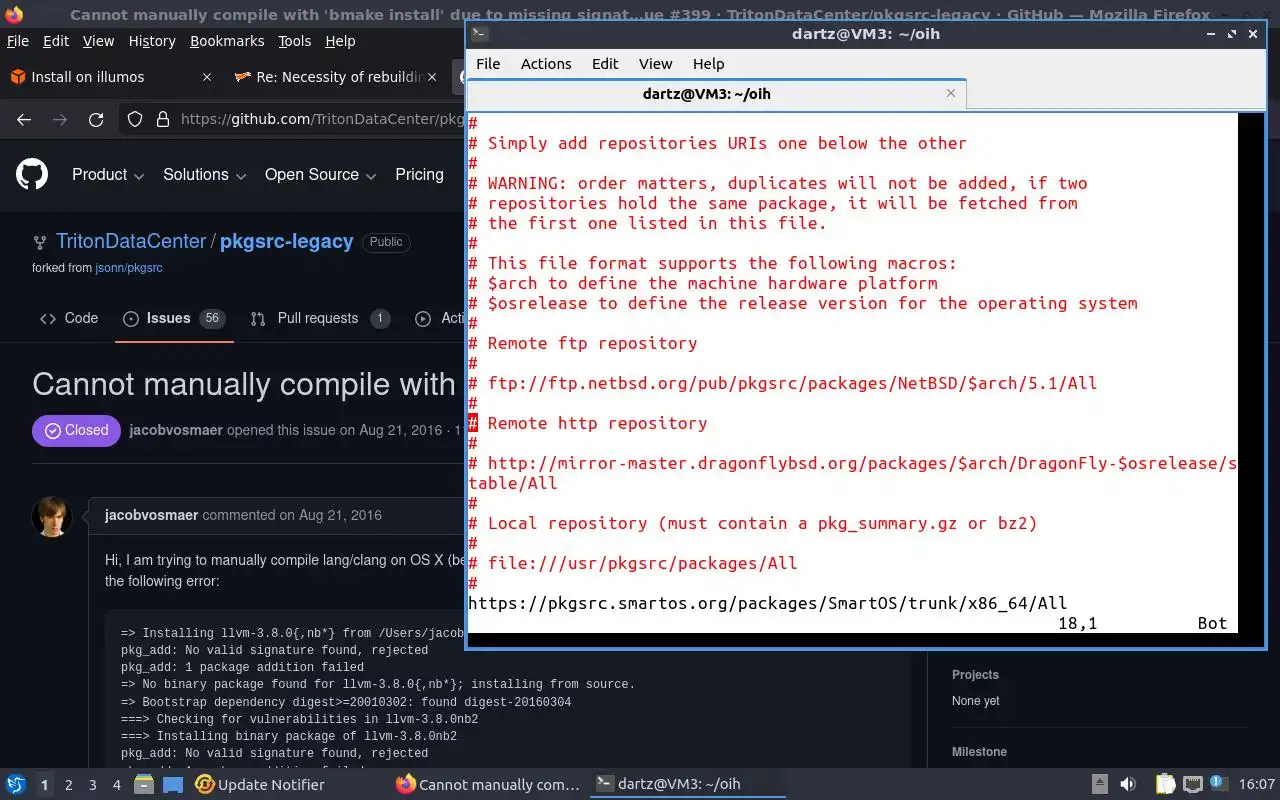This screenshot has height=800, width=1280.
Task: Open TritonDataCenter owner link
Action: [131, 241]
